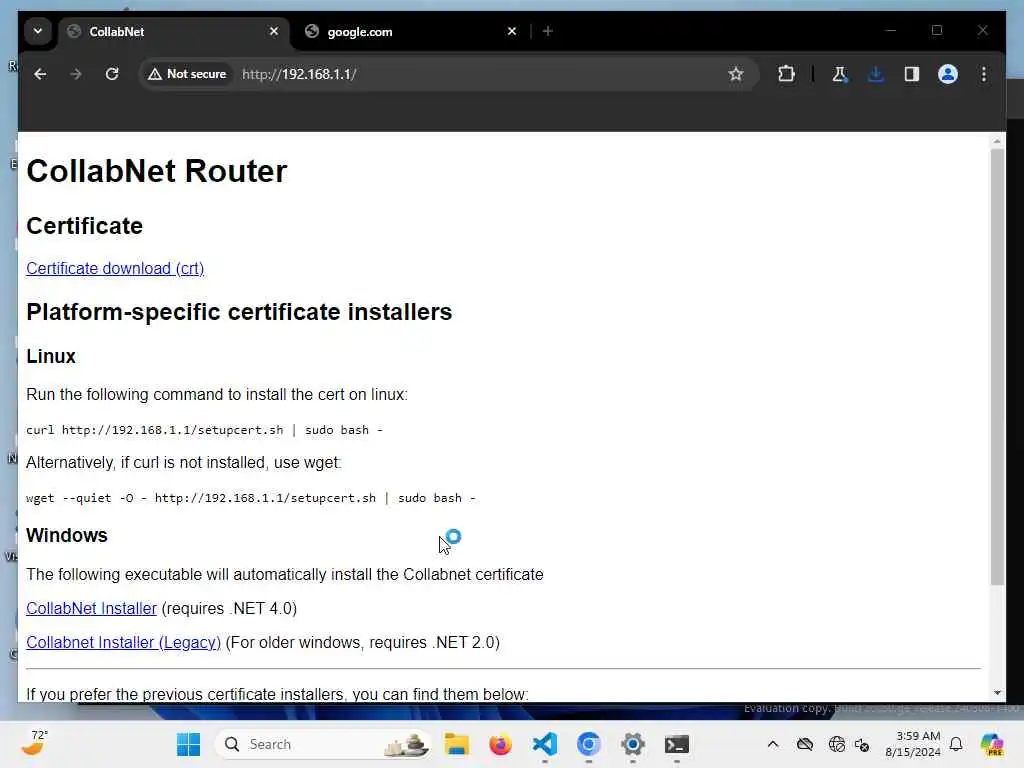This screenshot has width=1024, height=768.
Task: Click scrollbar up arrow
Action: point(997,141)
